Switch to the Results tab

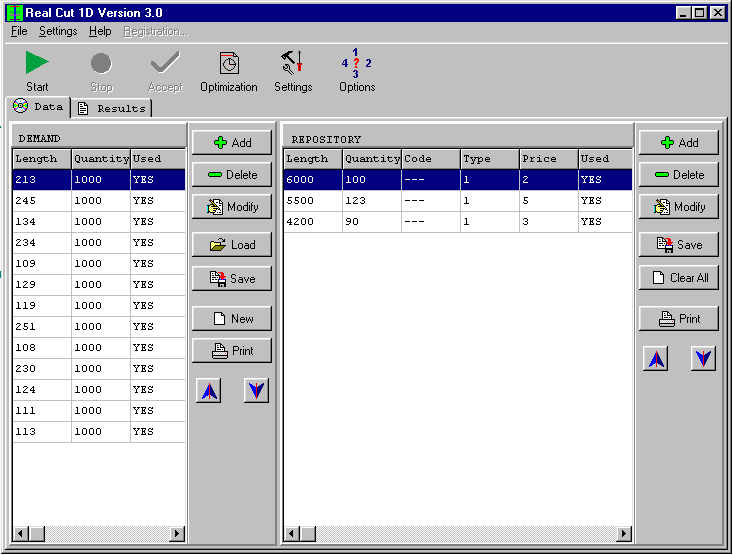tap(112, 108)
